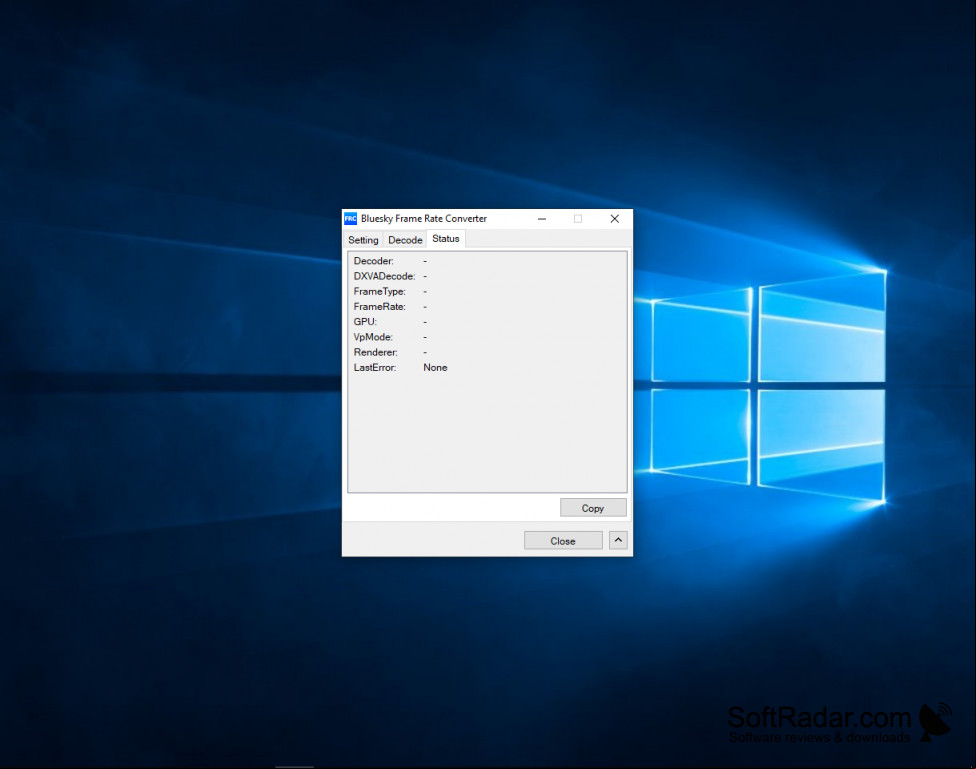Click the FrameRate: label
The width and height of the screenshot is (976, 769).
380,306
